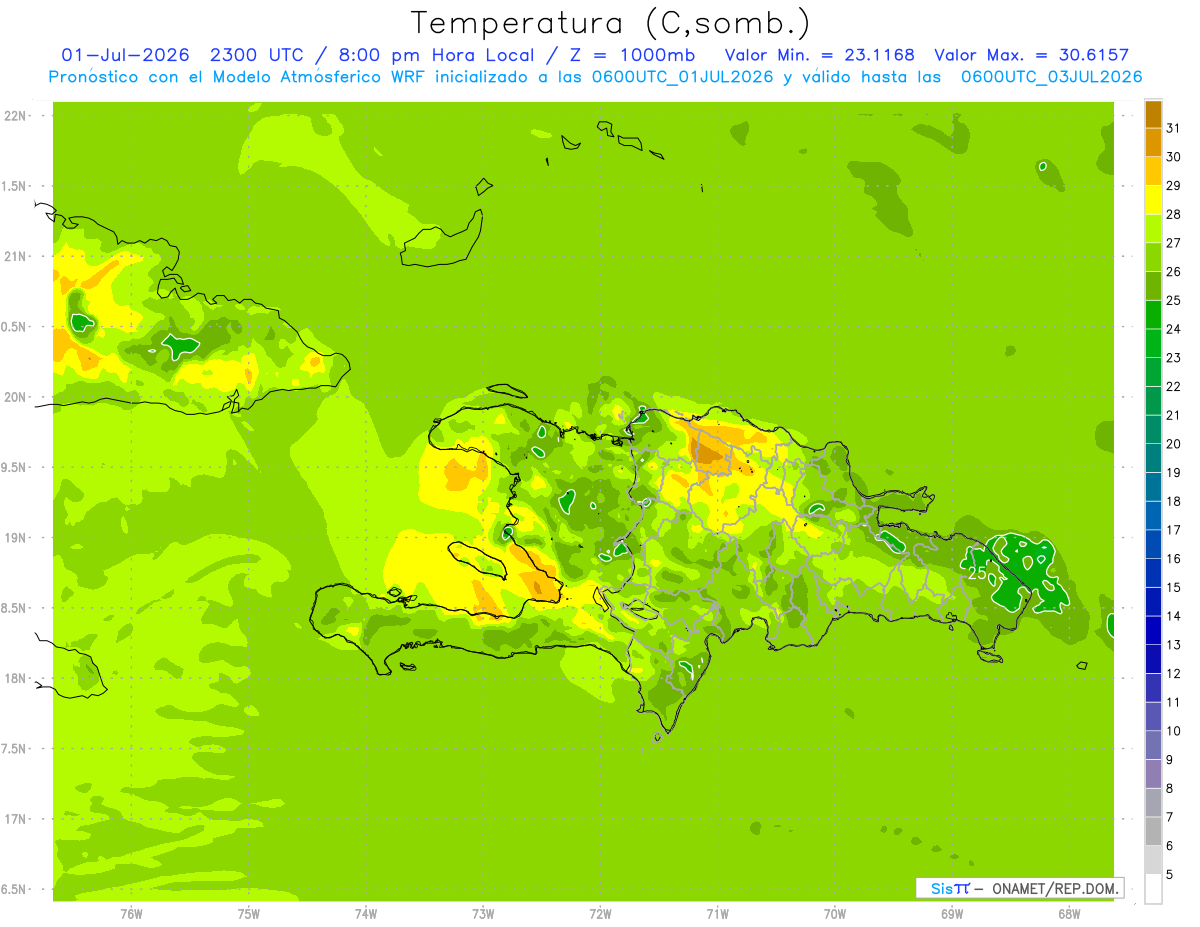The width and height of the screenshot is (1200, 927).
Task: Click the "19N" latitude label
Action: pos(15,537)
